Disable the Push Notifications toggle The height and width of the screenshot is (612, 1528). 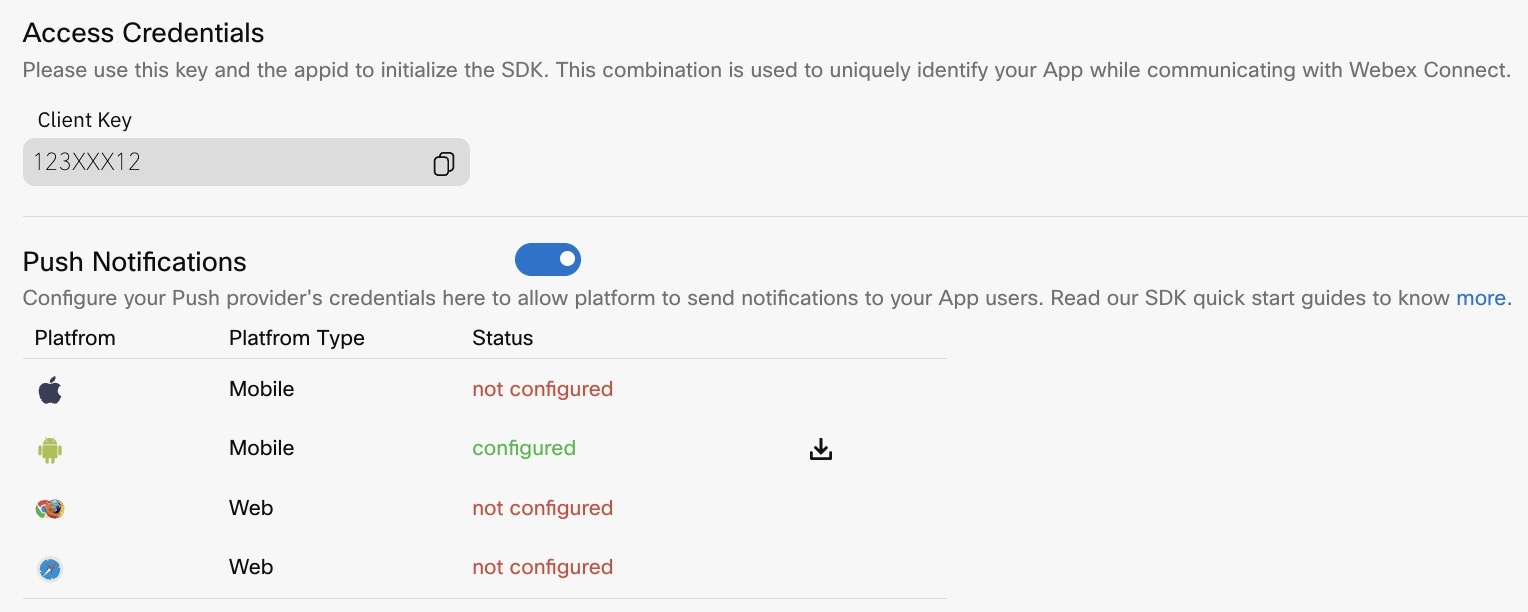(x=548, y=259)
